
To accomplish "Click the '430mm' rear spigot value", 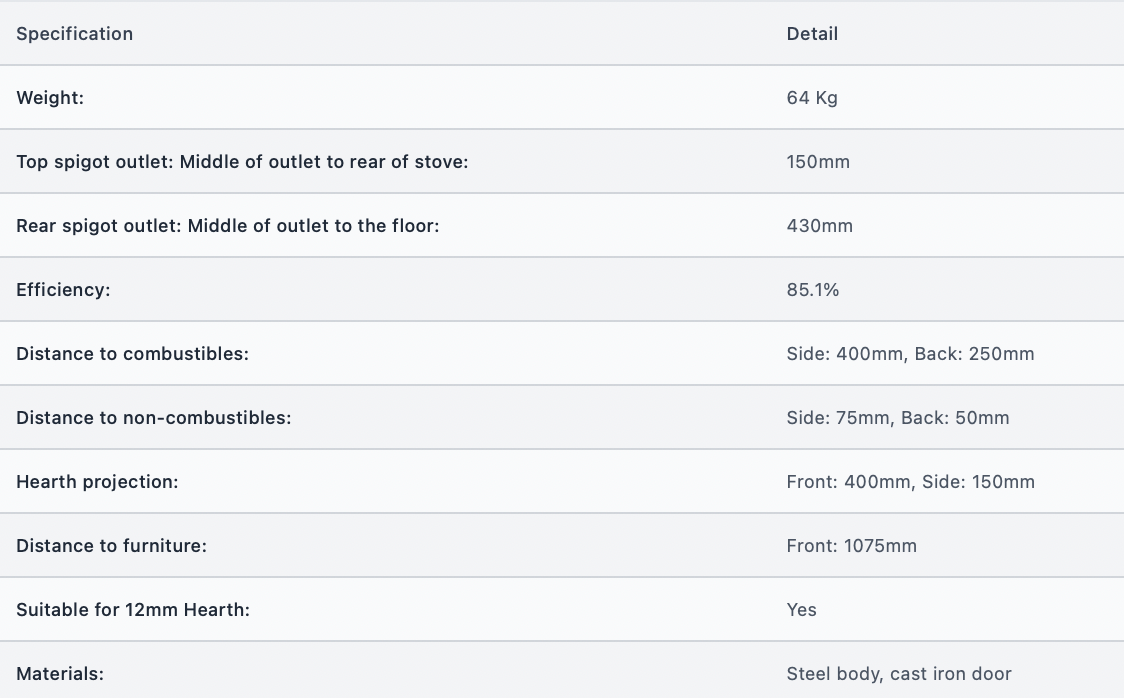I will [819, 226].
